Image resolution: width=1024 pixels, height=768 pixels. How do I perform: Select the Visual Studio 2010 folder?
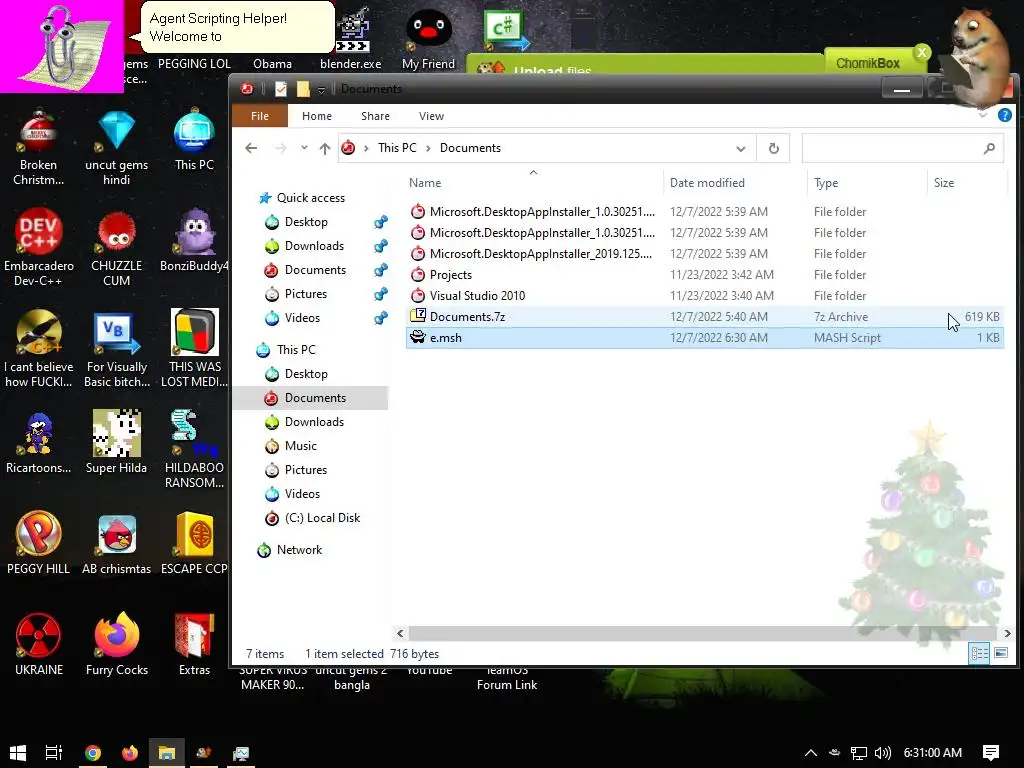pos(705,296)
